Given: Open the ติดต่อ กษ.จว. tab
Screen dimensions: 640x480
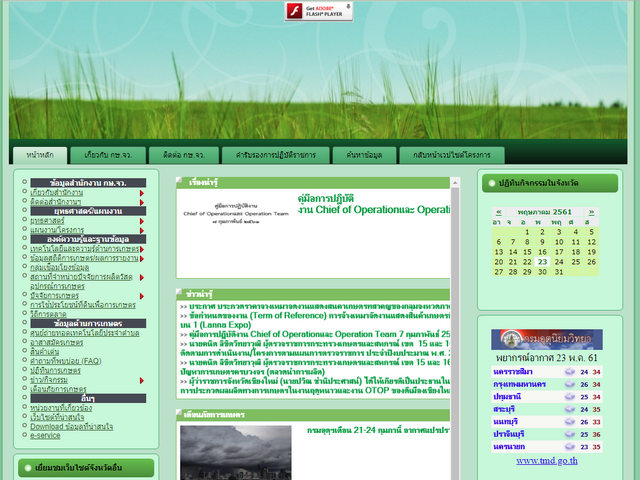Looking at the screenshot, I should [184, 155].
